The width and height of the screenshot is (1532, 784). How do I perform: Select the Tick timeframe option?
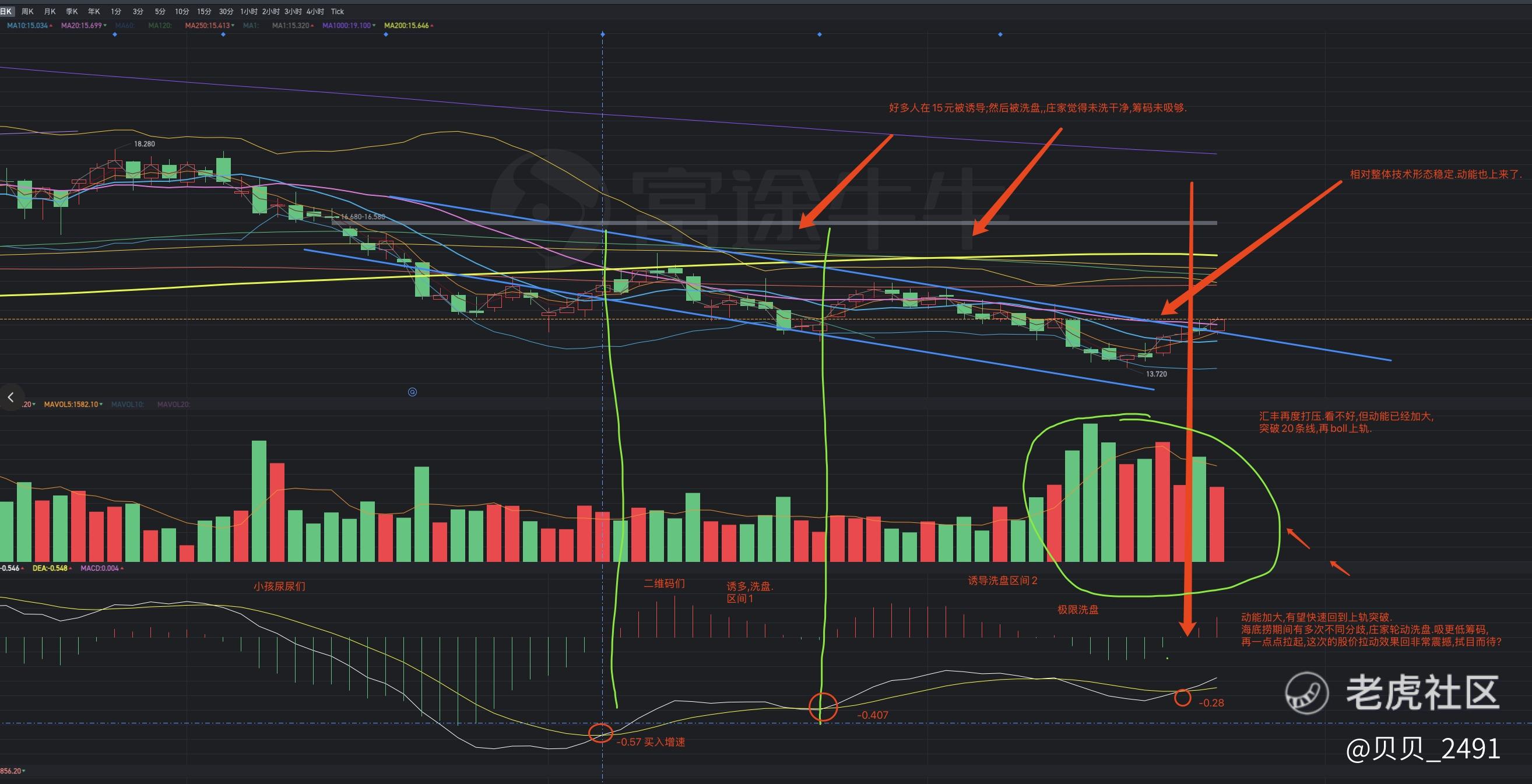click(x=337, y=11)
